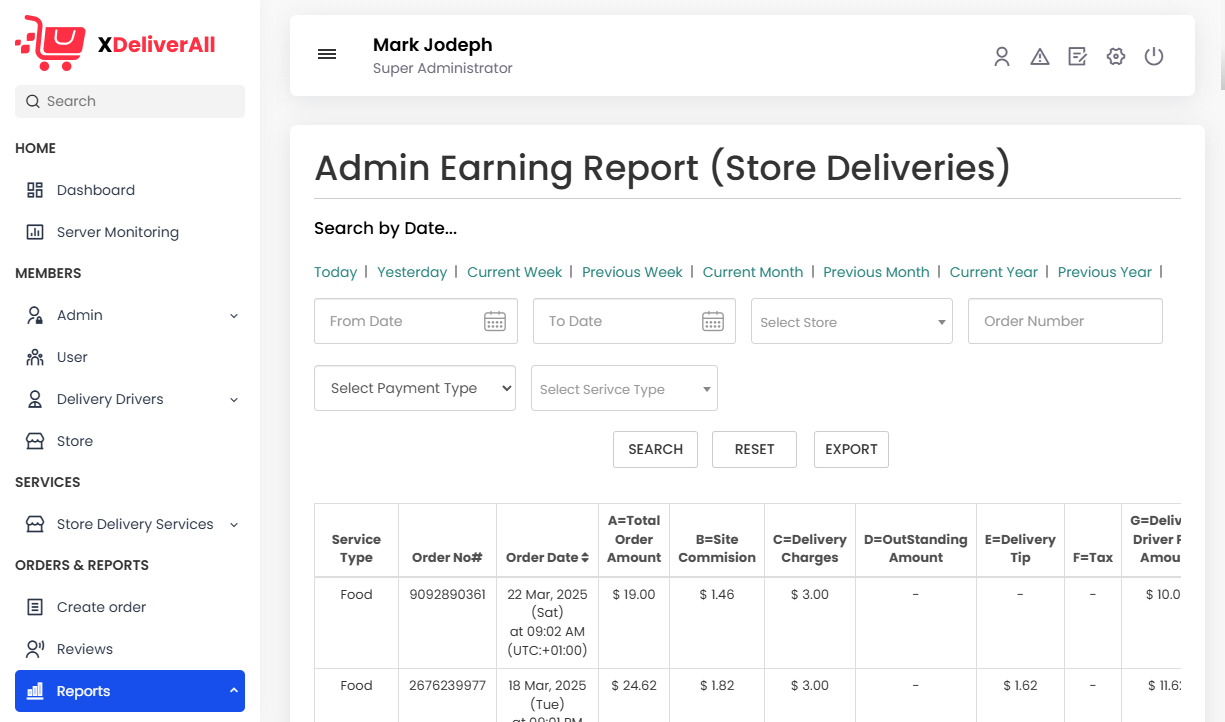This screenshot has height=722, width=1225.
Task: Click the Create order list icon
Action: point(35,607)
